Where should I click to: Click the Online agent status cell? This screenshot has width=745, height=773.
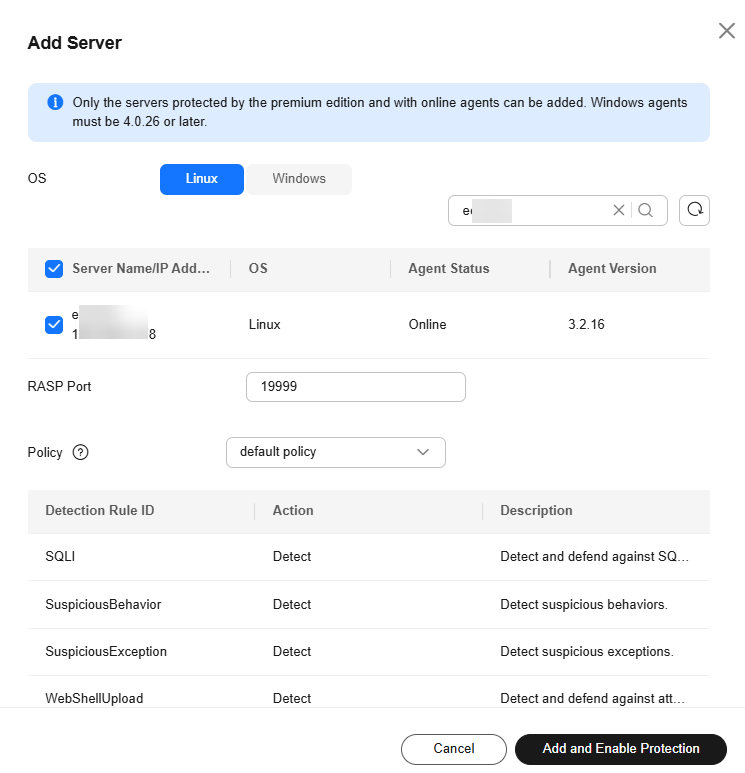pyautogui.click(x=427, y=324)
